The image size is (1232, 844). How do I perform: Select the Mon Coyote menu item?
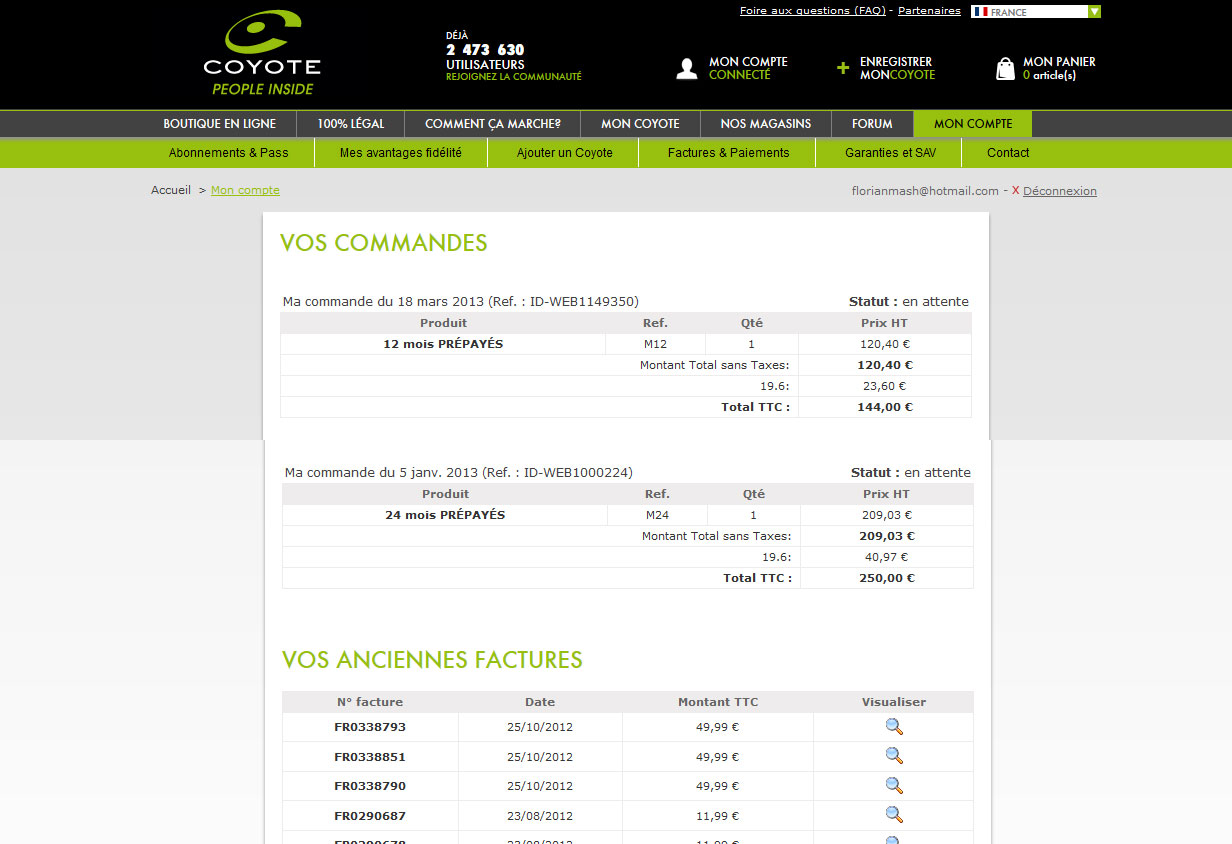pos(640,124)
